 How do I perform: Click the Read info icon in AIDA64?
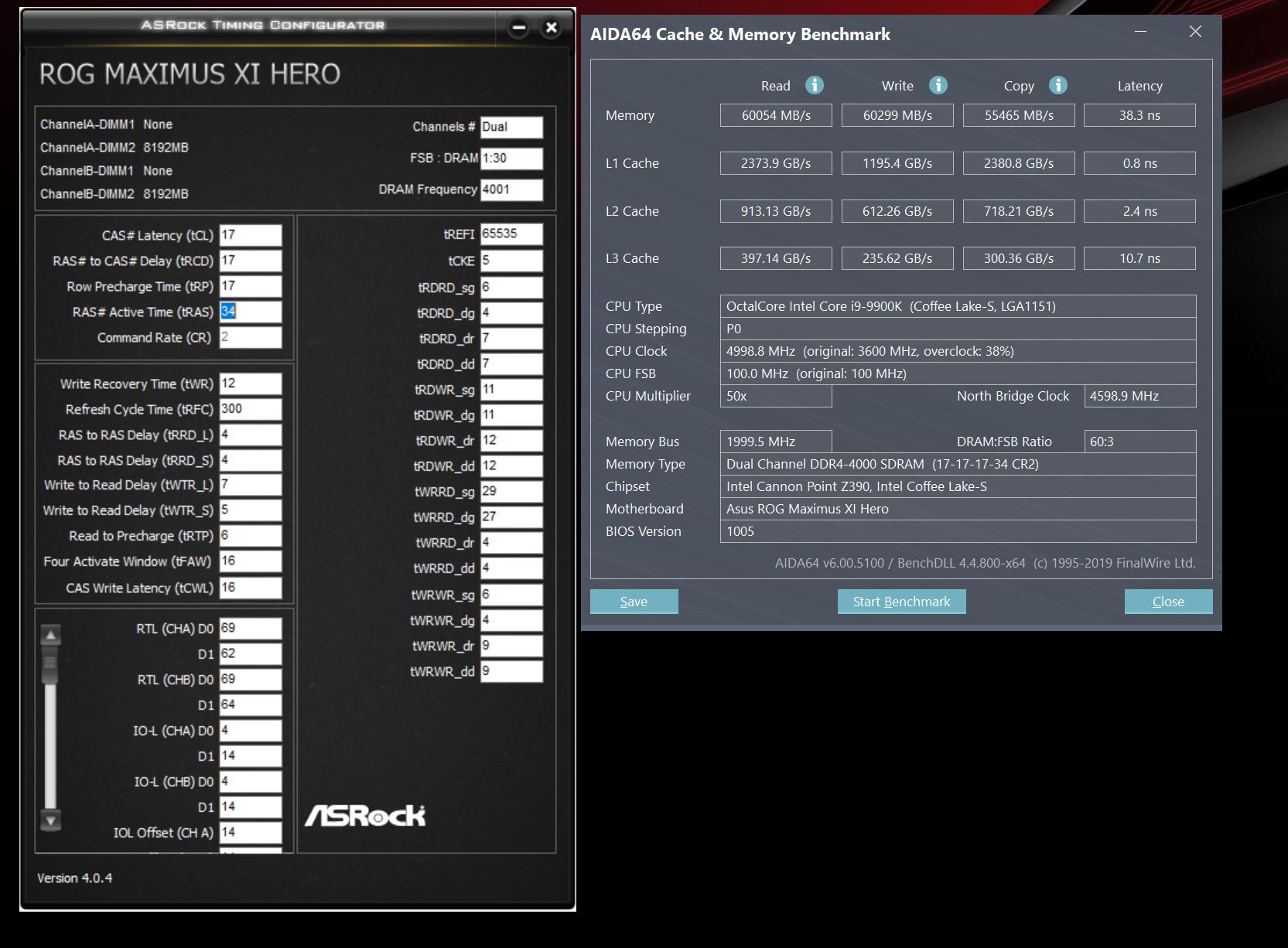(815, 85)
